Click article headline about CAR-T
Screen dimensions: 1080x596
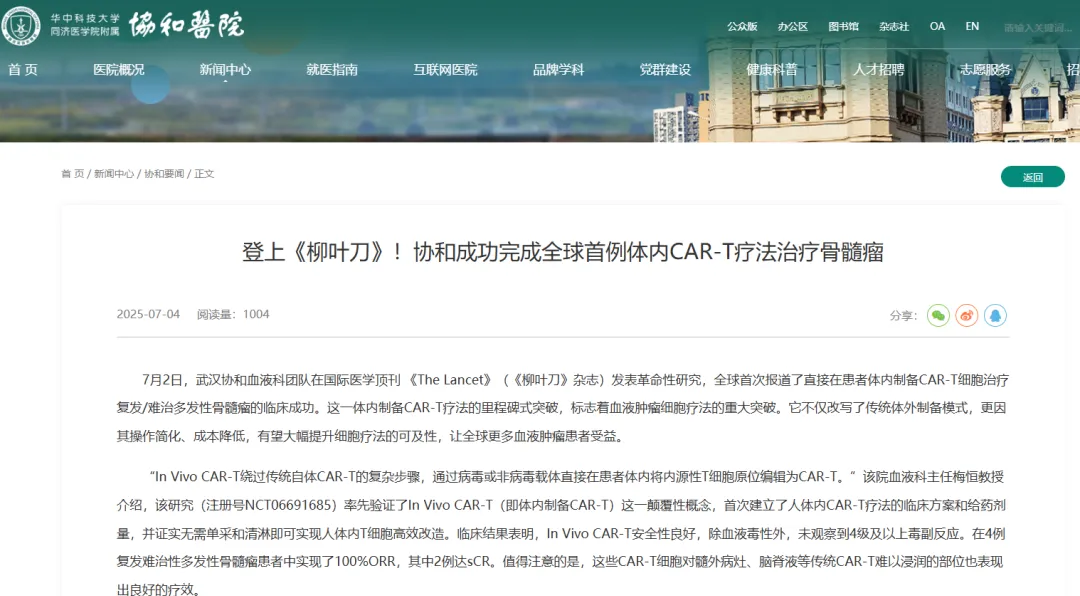pos(563,252)
